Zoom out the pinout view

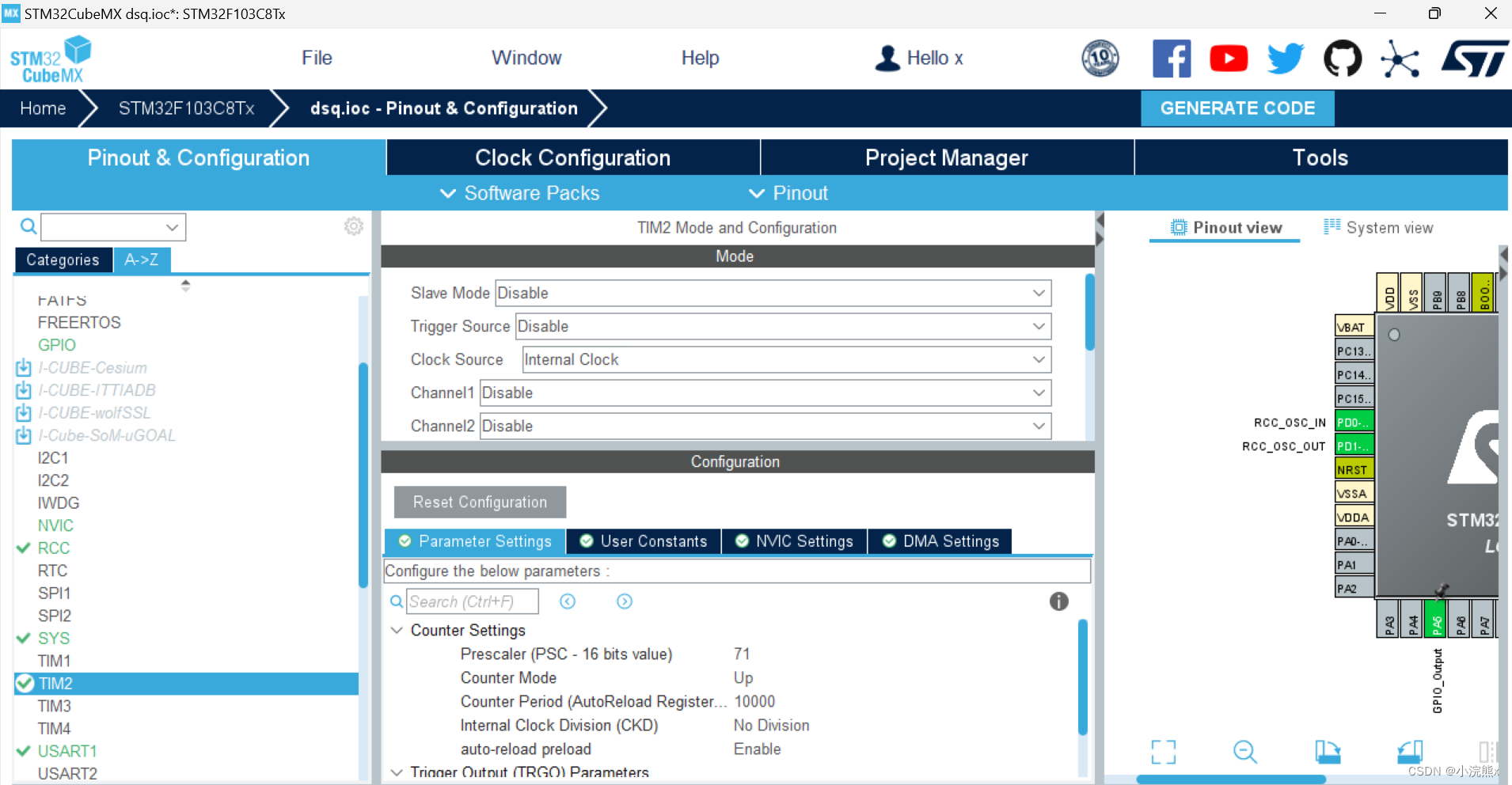click(1245, 752)
